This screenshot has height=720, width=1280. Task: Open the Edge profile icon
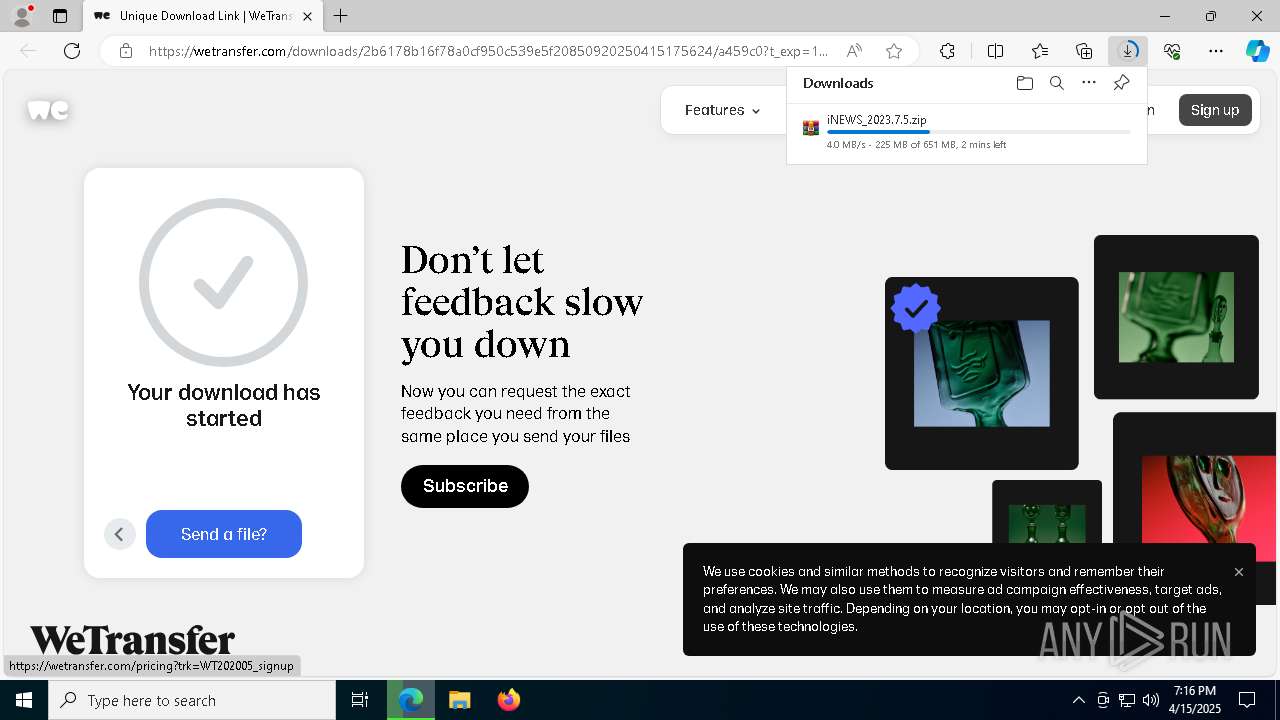pos(22,16)
